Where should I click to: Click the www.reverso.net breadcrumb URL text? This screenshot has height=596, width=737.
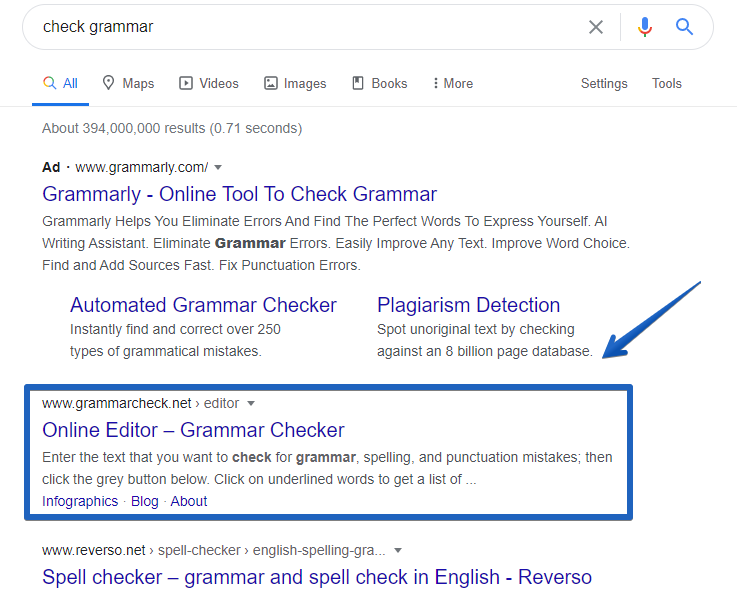(x=213, y=550)
